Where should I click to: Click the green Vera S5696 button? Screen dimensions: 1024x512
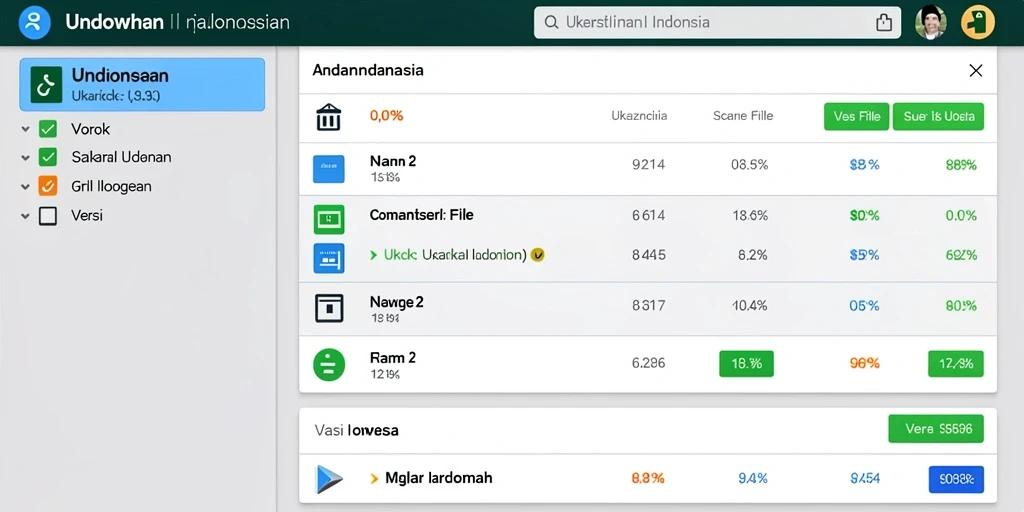pos(936,429)
